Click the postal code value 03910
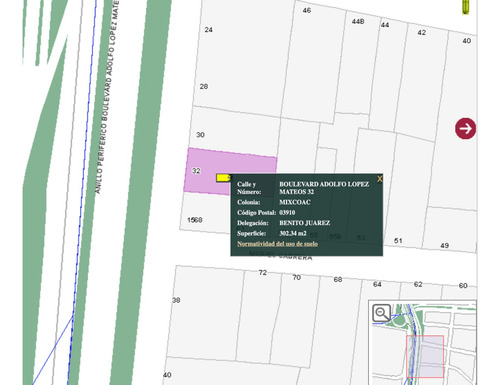Screen dimensions: 500x385 [x=287, y=212]
